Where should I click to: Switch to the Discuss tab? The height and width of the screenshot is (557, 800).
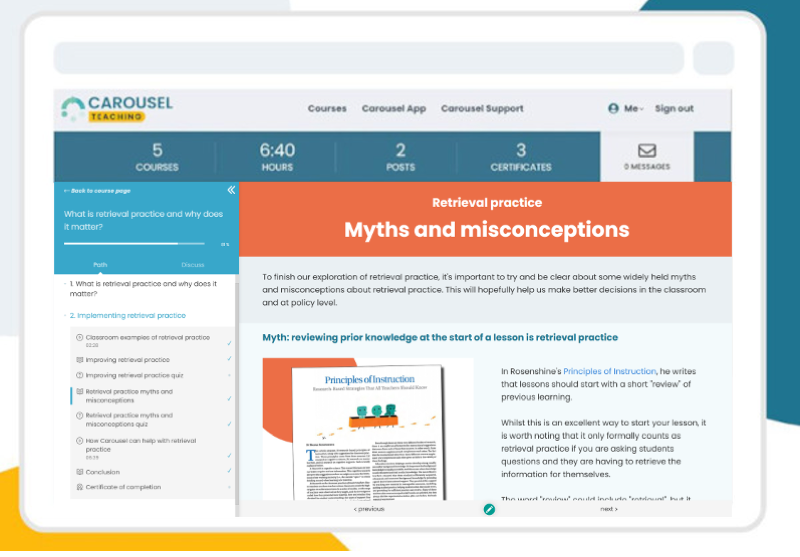192,265
